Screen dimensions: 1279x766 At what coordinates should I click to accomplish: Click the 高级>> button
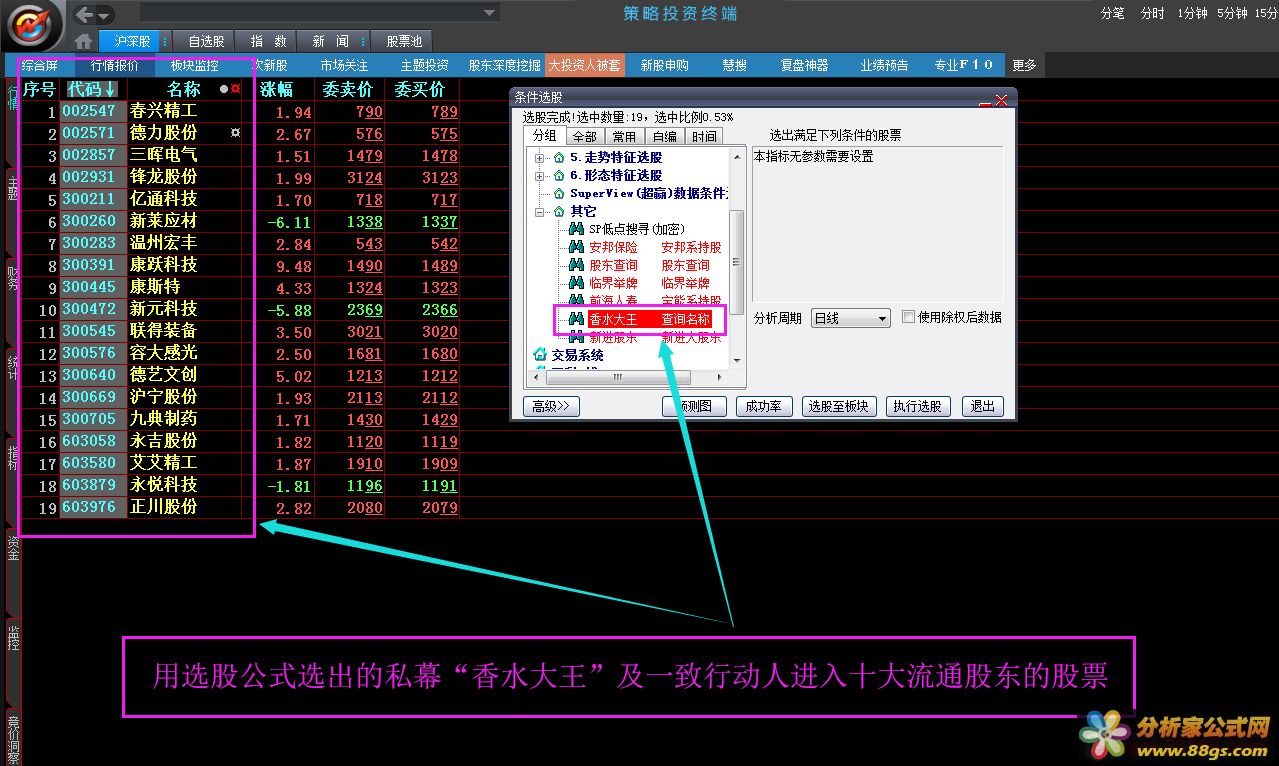pyautogui.click(x=551, y=406)
